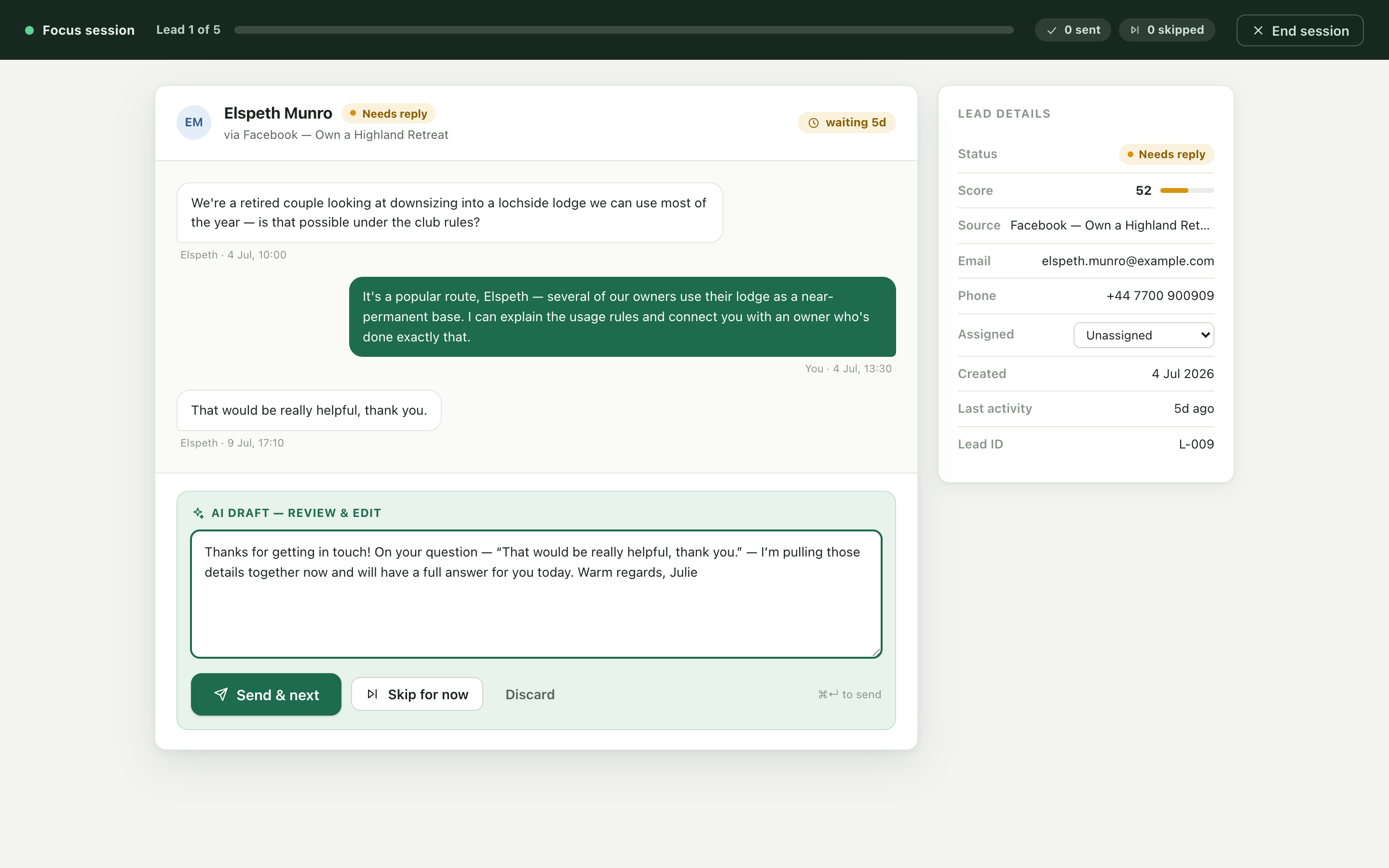1389x868 pixels.
Task: Click the clock icon in waiting badge
Action: 813,123
